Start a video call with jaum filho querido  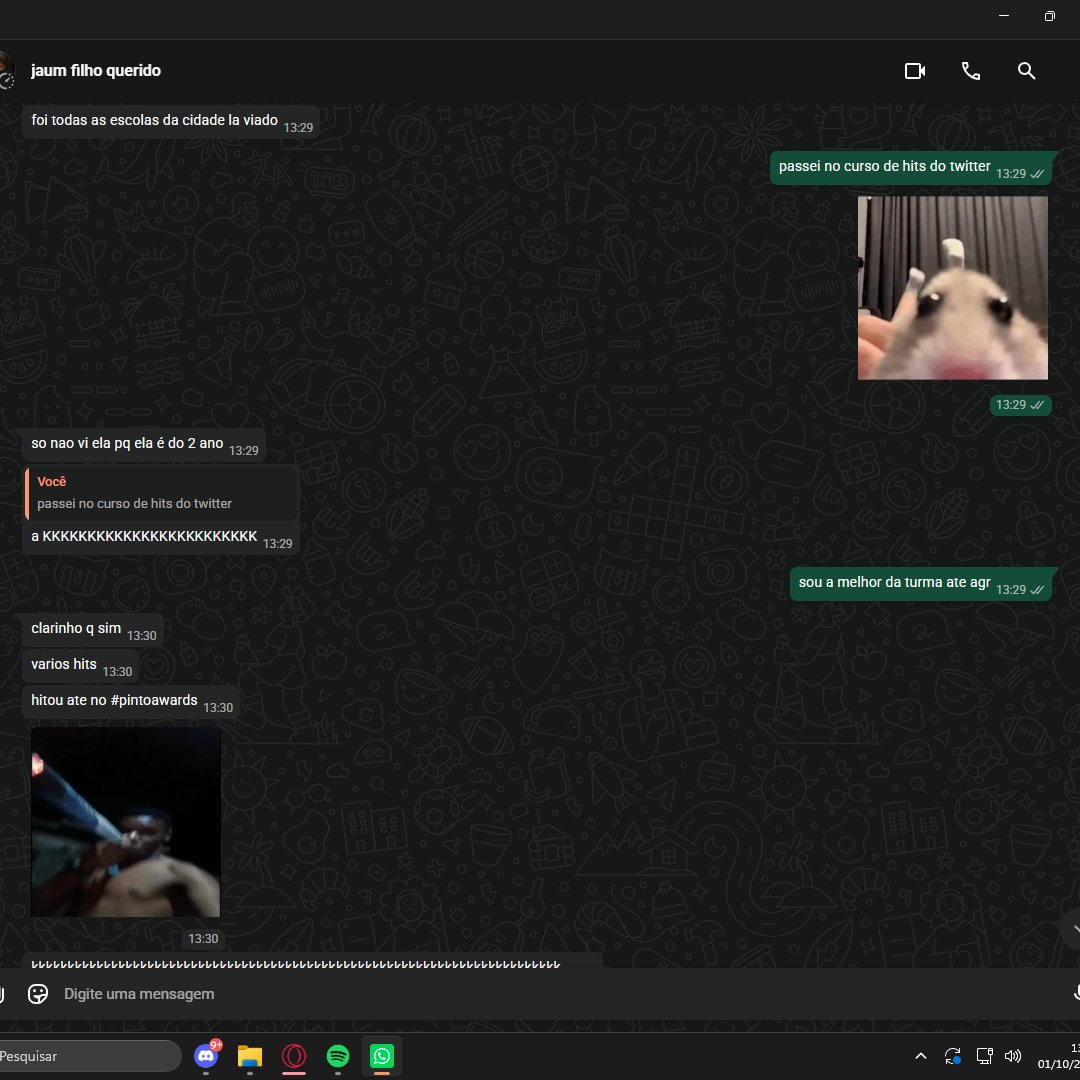pyautogui.click(x=915, y=71)
